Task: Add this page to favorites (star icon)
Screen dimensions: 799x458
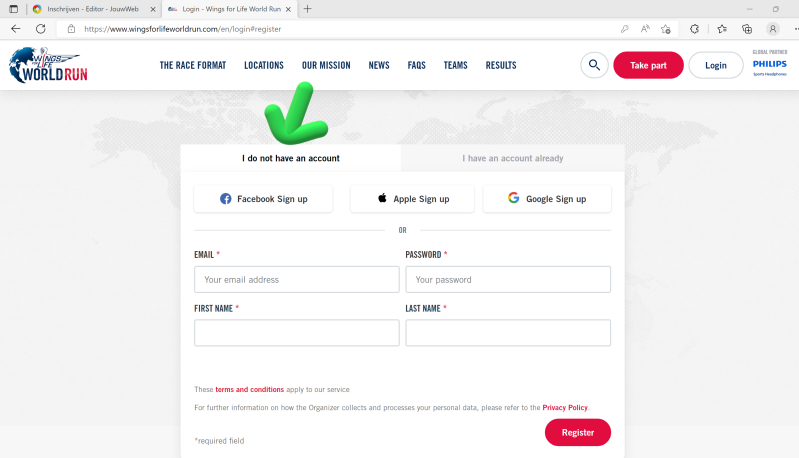Action: [x=665, y=29]
